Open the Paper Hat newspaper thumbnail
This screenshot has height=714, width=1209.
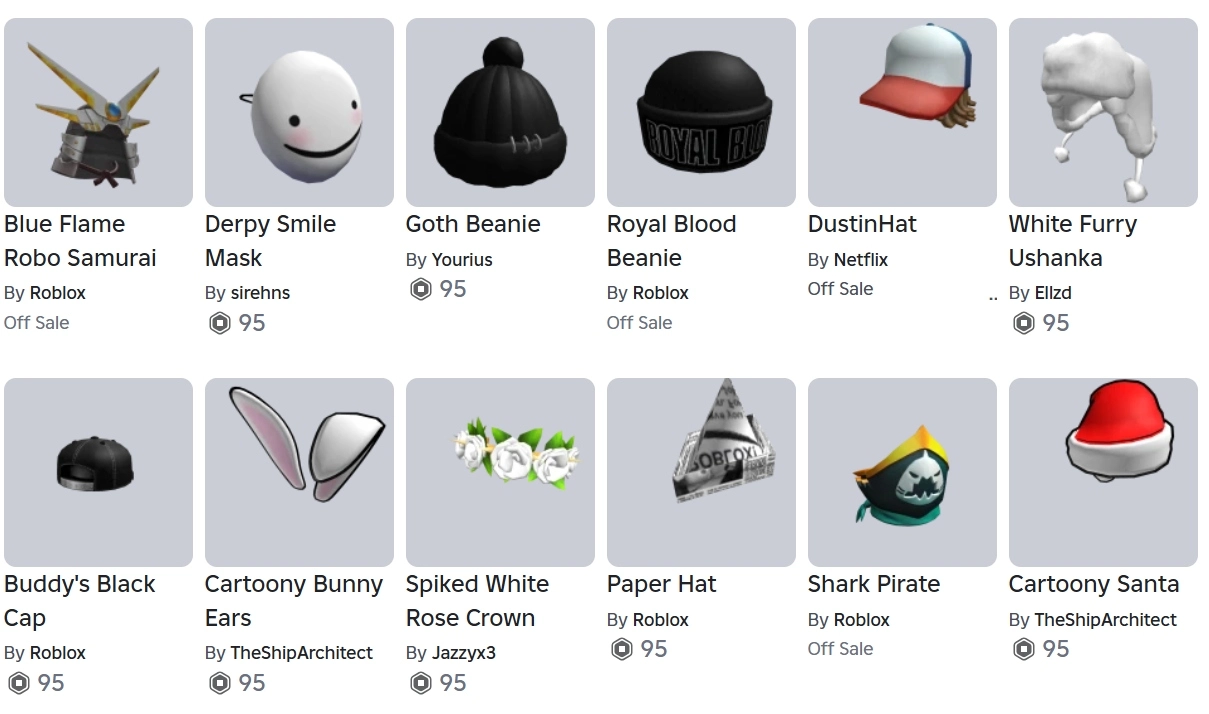(701, 472)
